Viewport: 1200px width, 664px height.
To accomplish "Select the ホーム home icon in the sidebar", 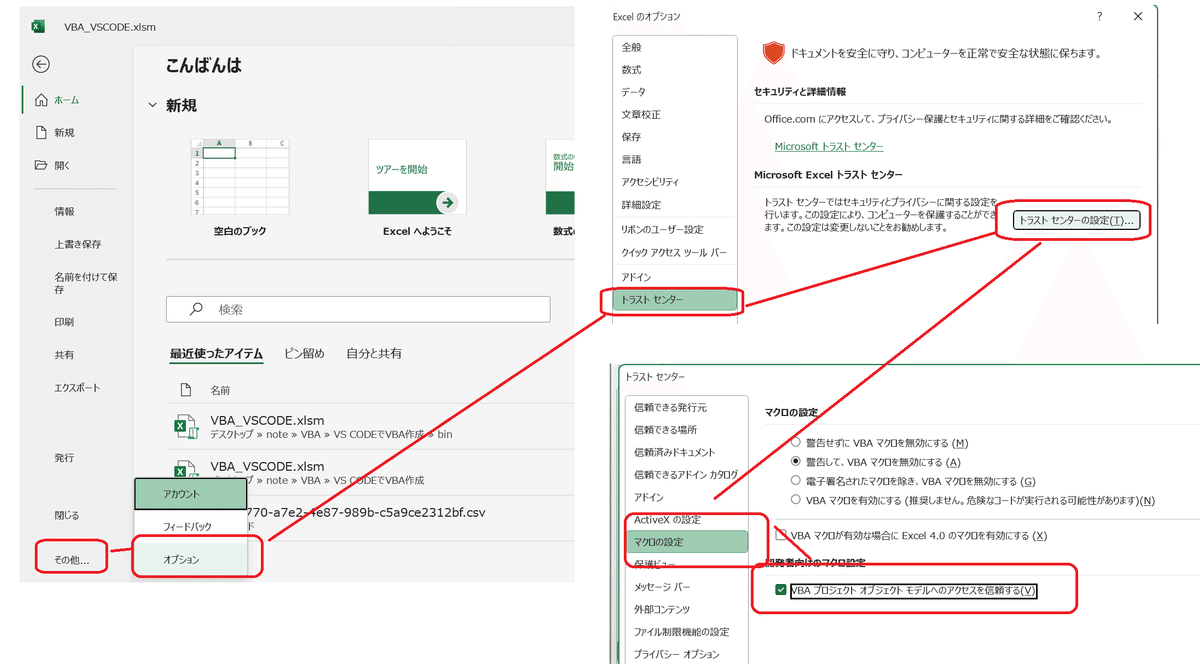I will pyautogui.click(x=42, y=98).
